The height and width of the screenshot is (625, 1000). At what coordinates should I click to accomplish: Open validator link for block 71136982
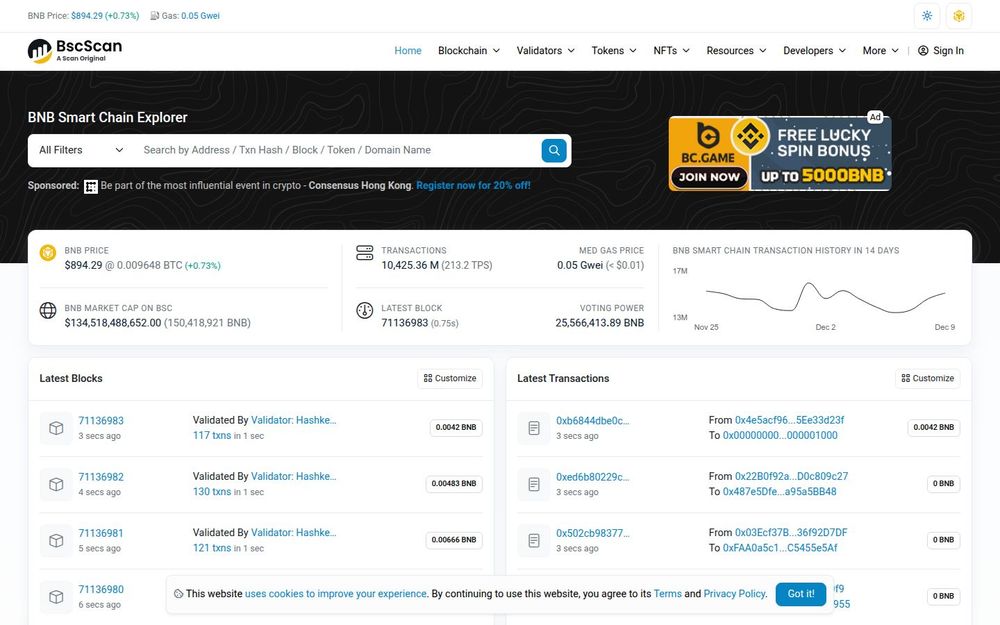tap(293, 476)
